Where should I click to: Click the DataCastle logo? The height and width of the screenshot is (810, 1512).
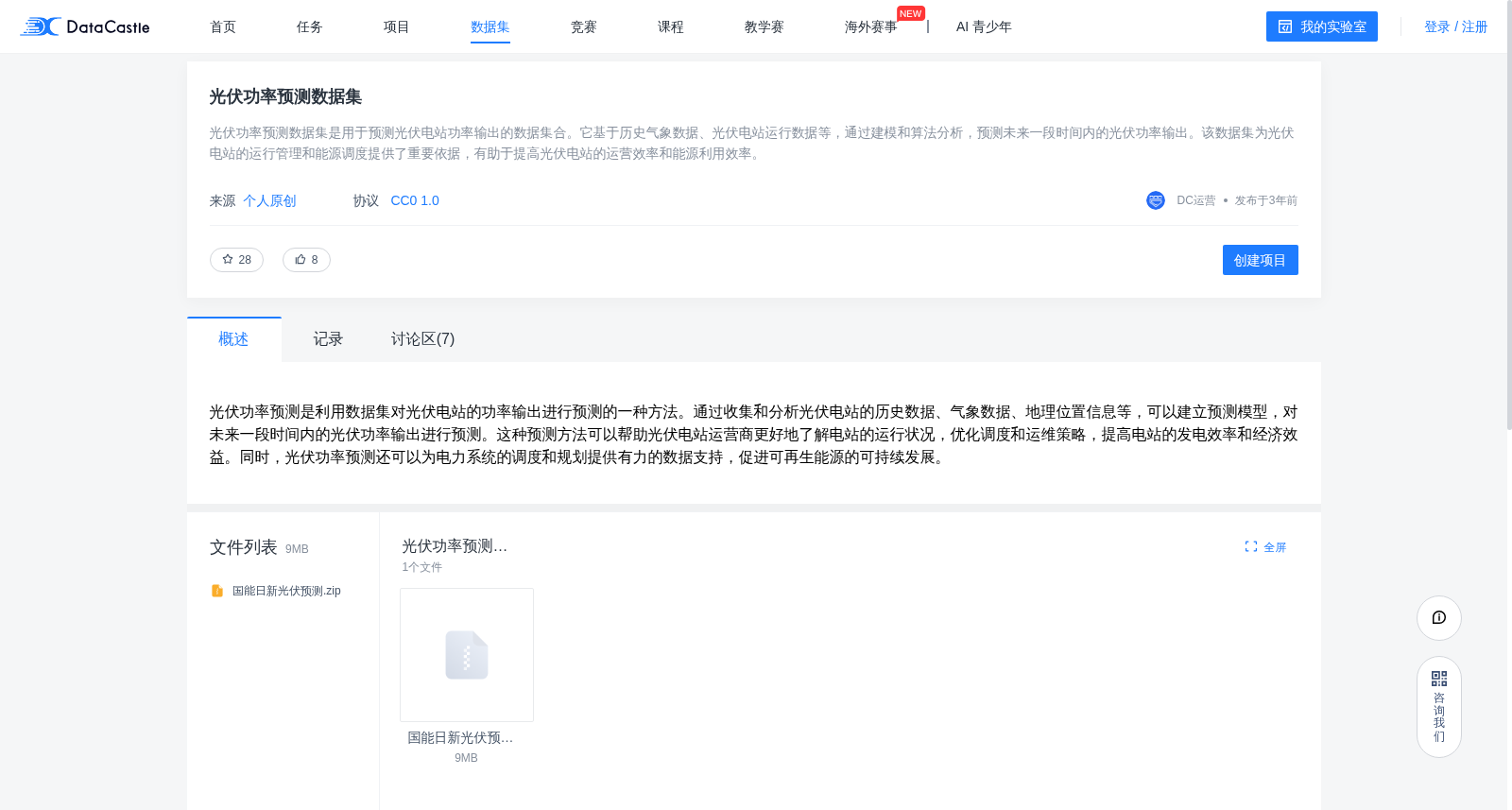(85, 26)
